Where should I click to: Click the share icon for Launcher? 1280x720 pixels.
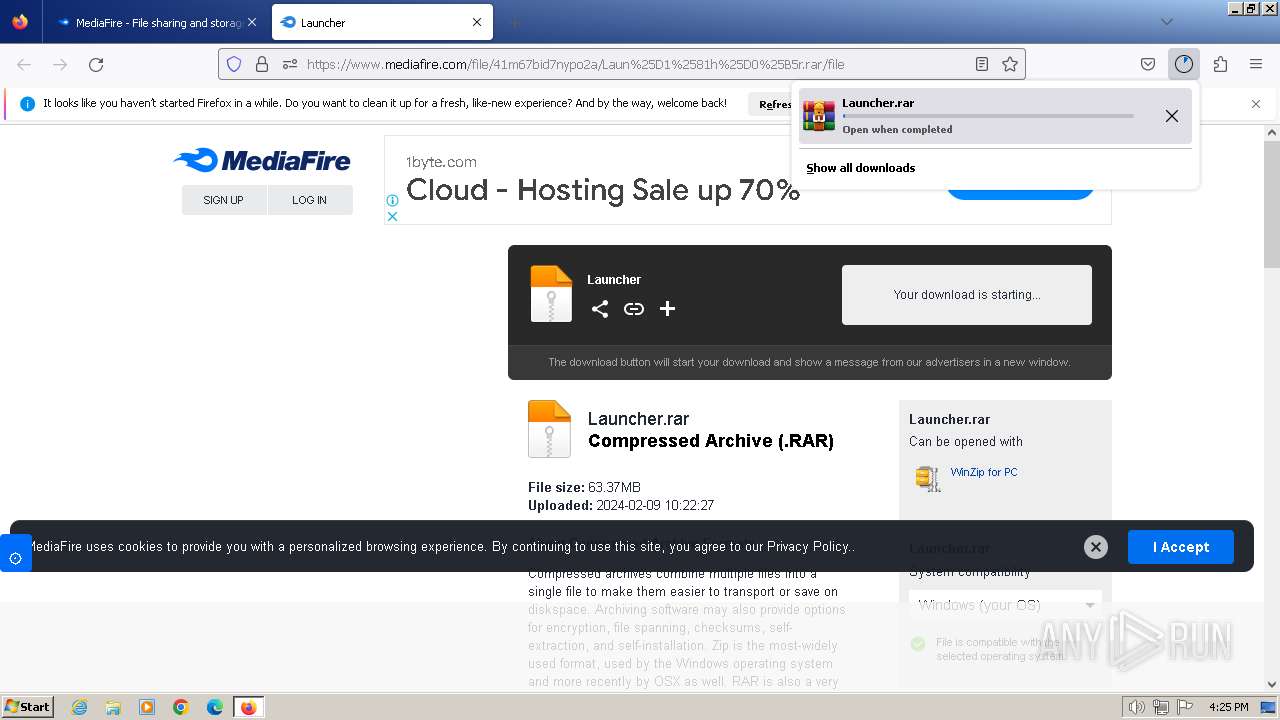[x=600, y=309]
